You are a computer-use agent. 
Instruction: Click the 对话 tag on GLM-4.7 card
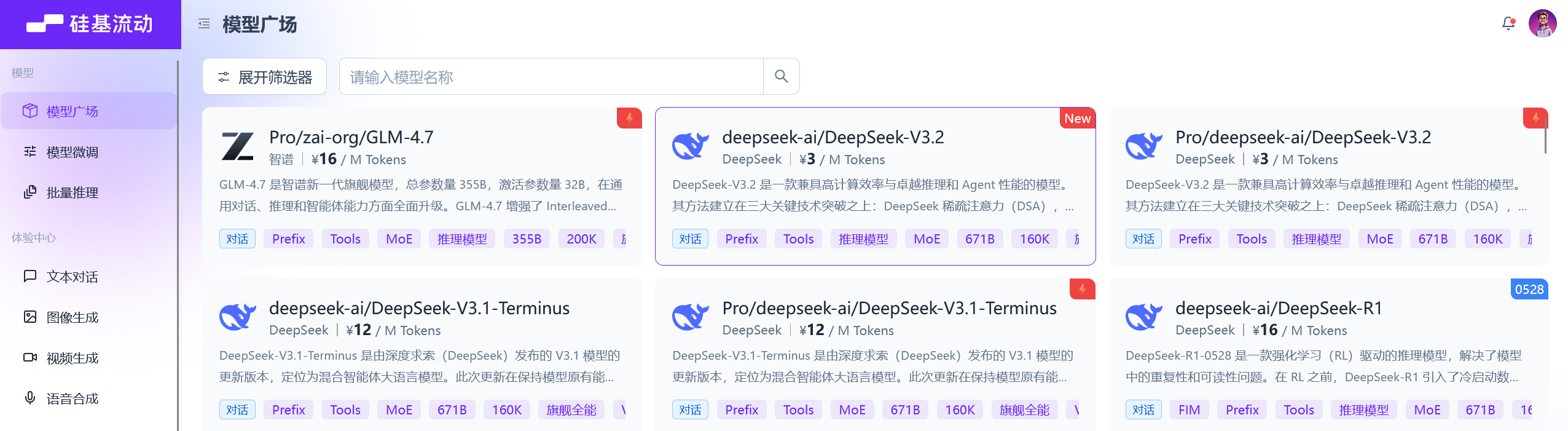pos(237,239)
